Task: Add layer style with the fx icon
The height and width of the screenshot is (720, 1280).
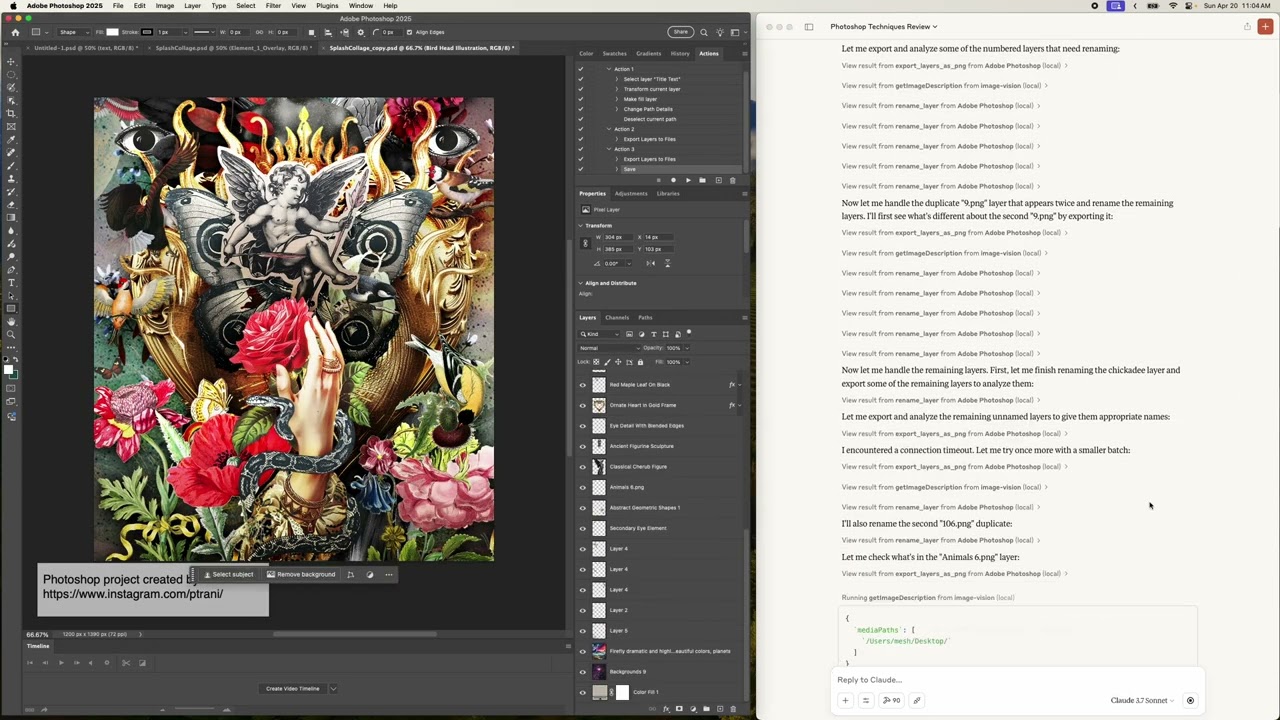Action: point(667,709)
